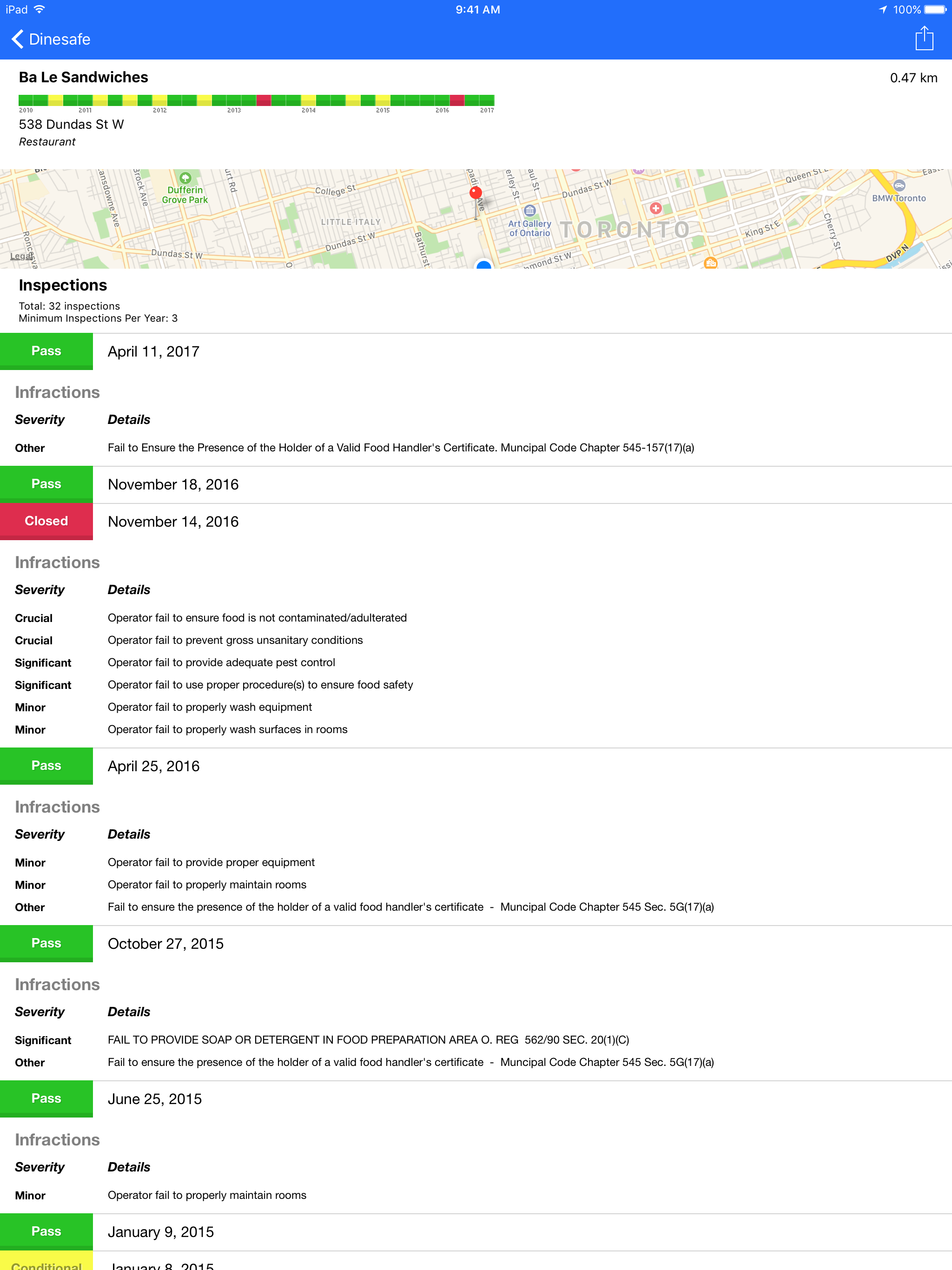Tap infraction 'Operator fail to use proper procedure(s)'
Image resolution: width=952 pixels, height=1270 pixels.
coord(260,685)
